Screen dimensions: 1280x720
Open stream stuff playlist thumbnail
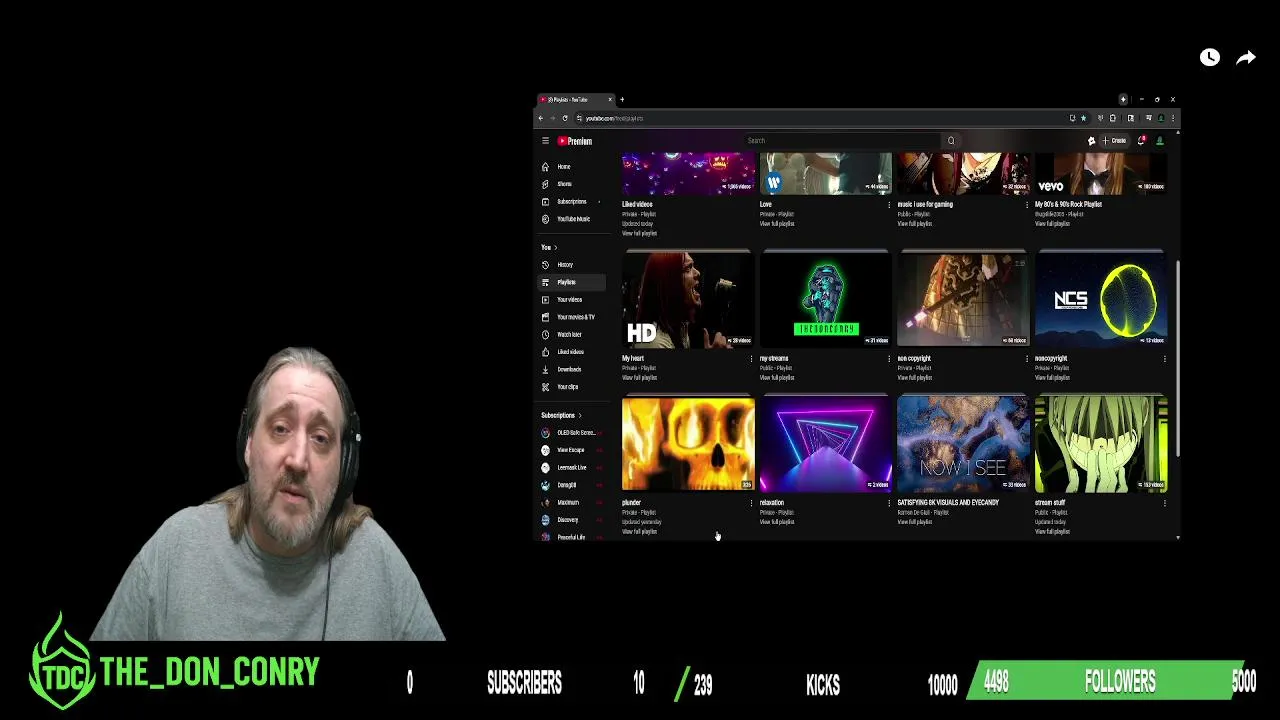coord(1101,444)
